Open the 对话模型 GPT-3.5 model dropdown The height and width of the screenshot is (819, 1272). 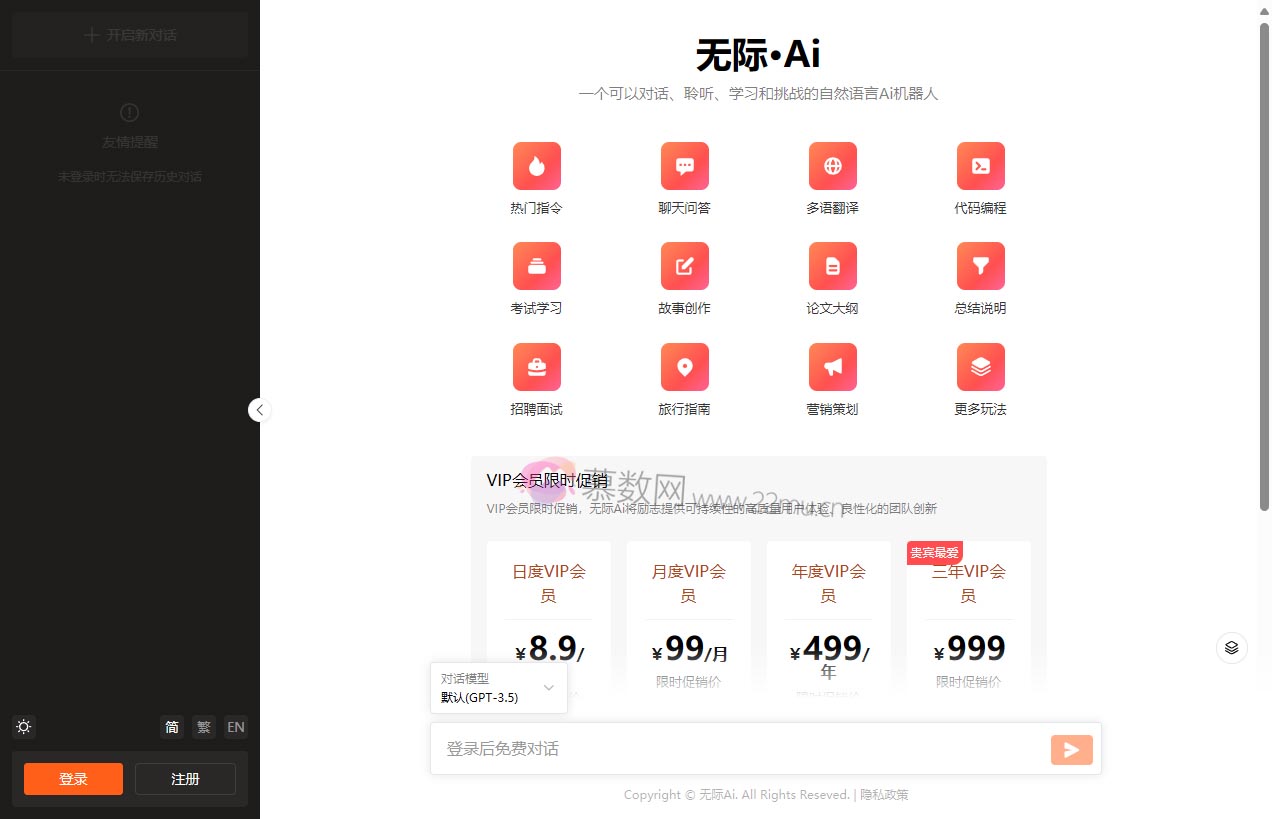[x=499, y=688]
